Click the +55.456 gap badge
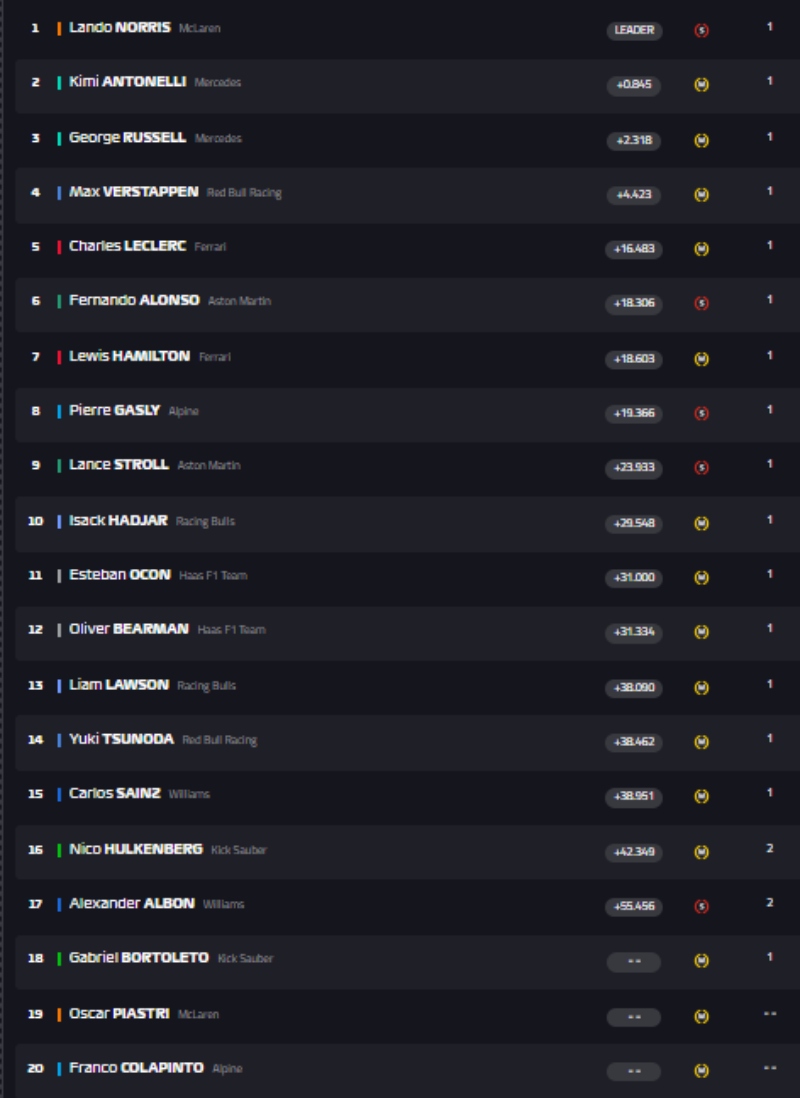This screenshot has height=1098, width=800. (634, 906)
